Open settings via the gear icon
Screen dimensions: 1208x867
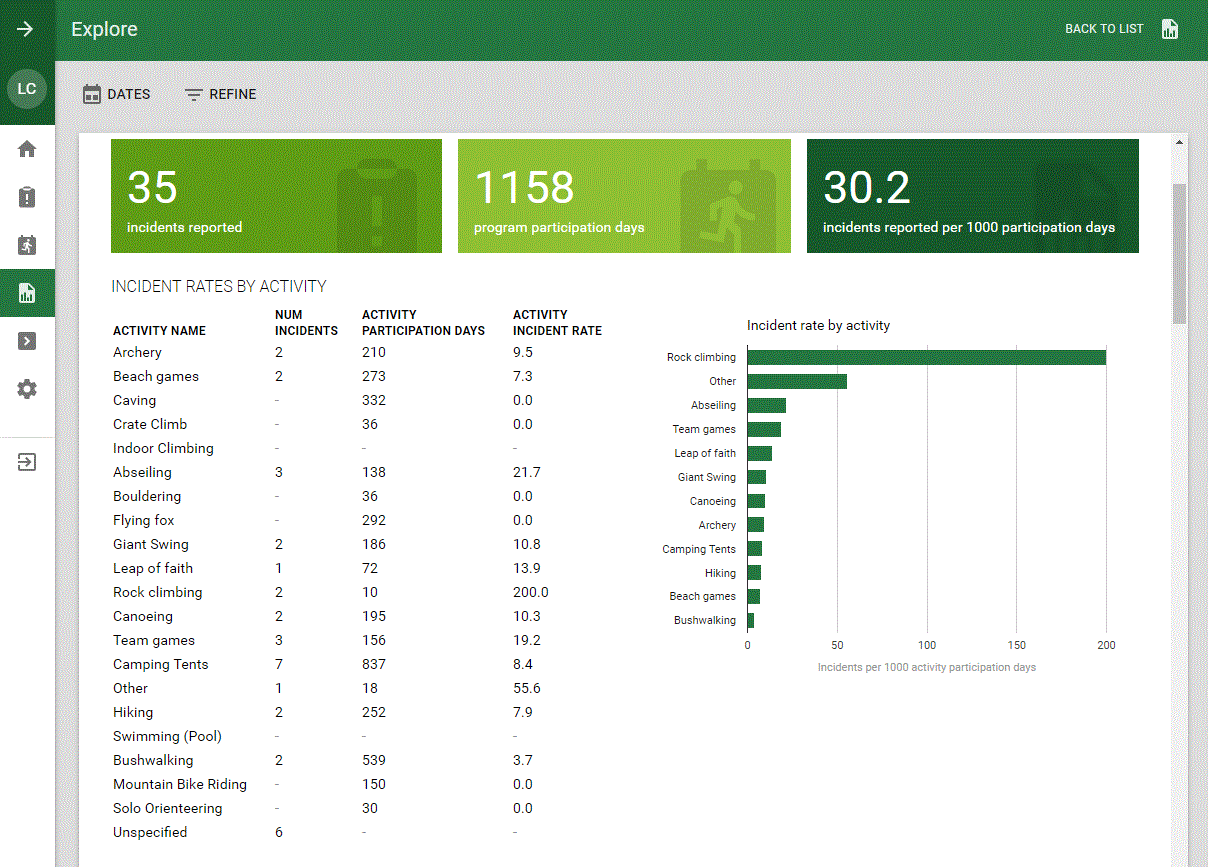27,389
